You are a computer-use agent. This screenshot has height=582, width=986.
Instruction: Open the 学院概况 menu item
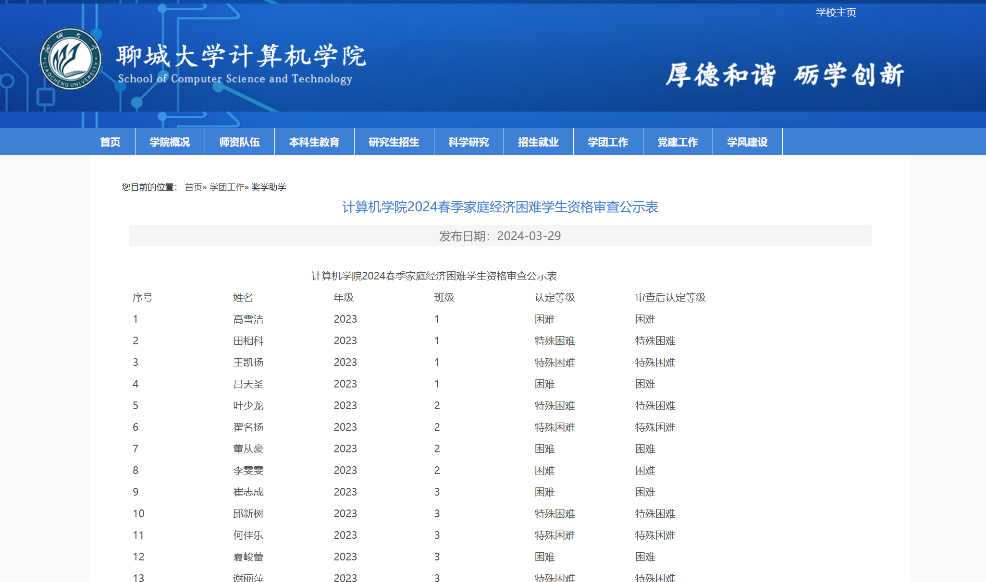169,142
